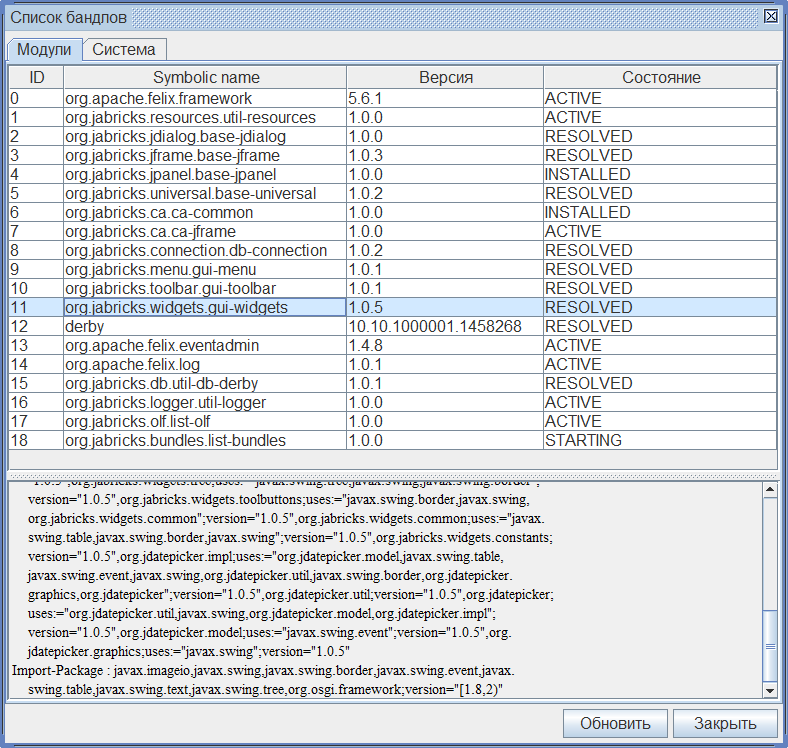Select org.jabricks.ca.ca-jframe entry

(205, 231)
